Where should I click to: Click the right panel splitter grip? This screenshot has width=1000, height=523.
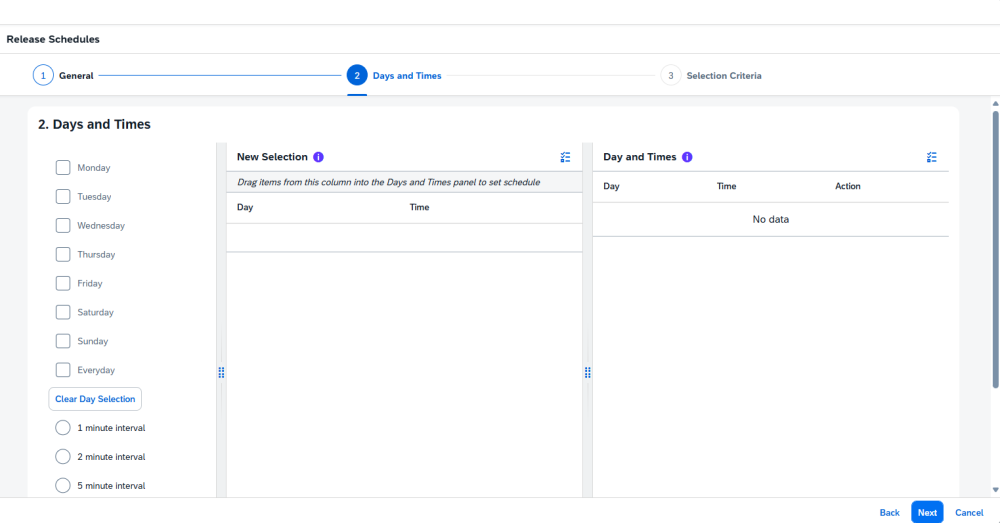click(x=588, y=372)
